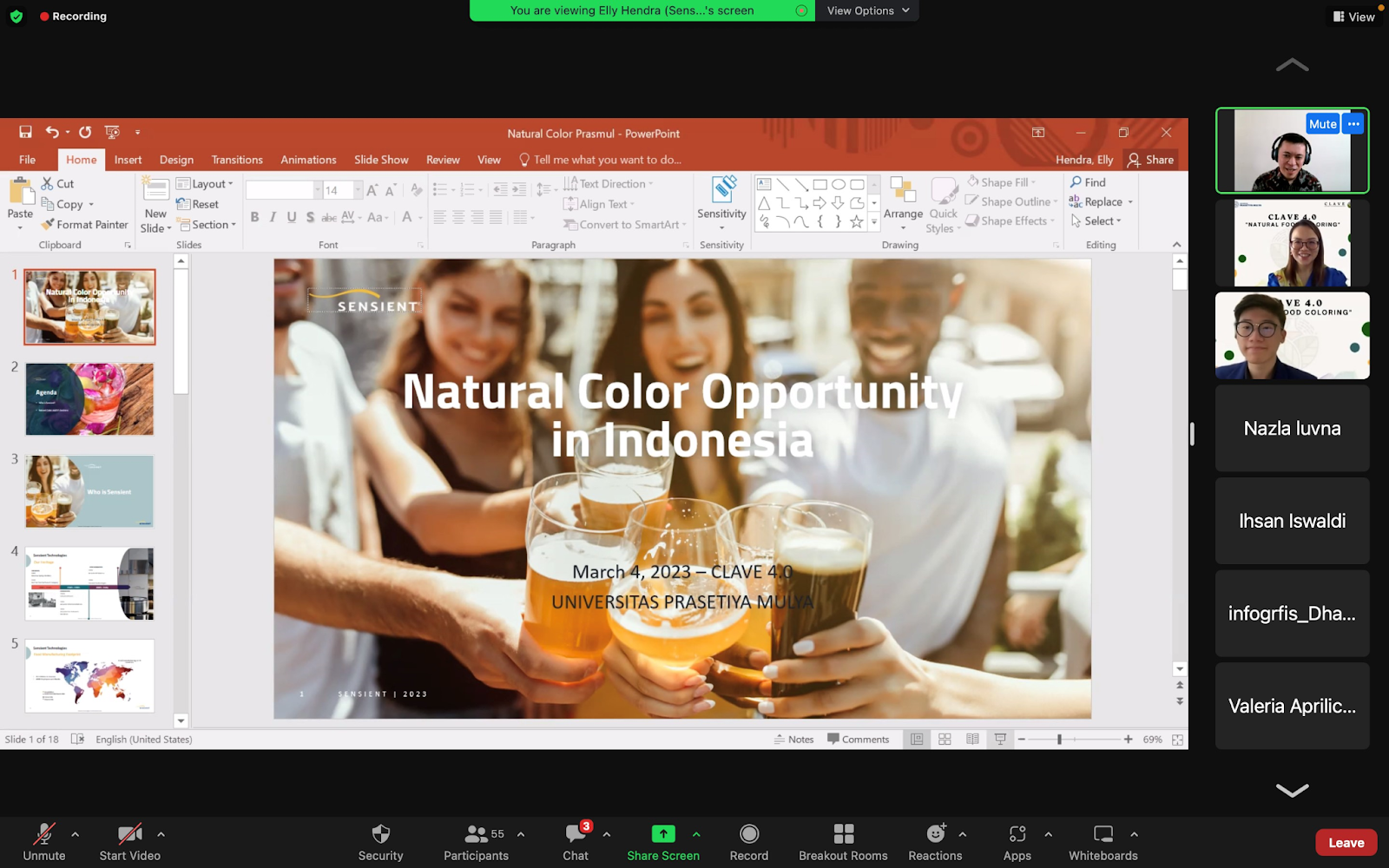
Task: Click the View layout button
Action: 1353,16
